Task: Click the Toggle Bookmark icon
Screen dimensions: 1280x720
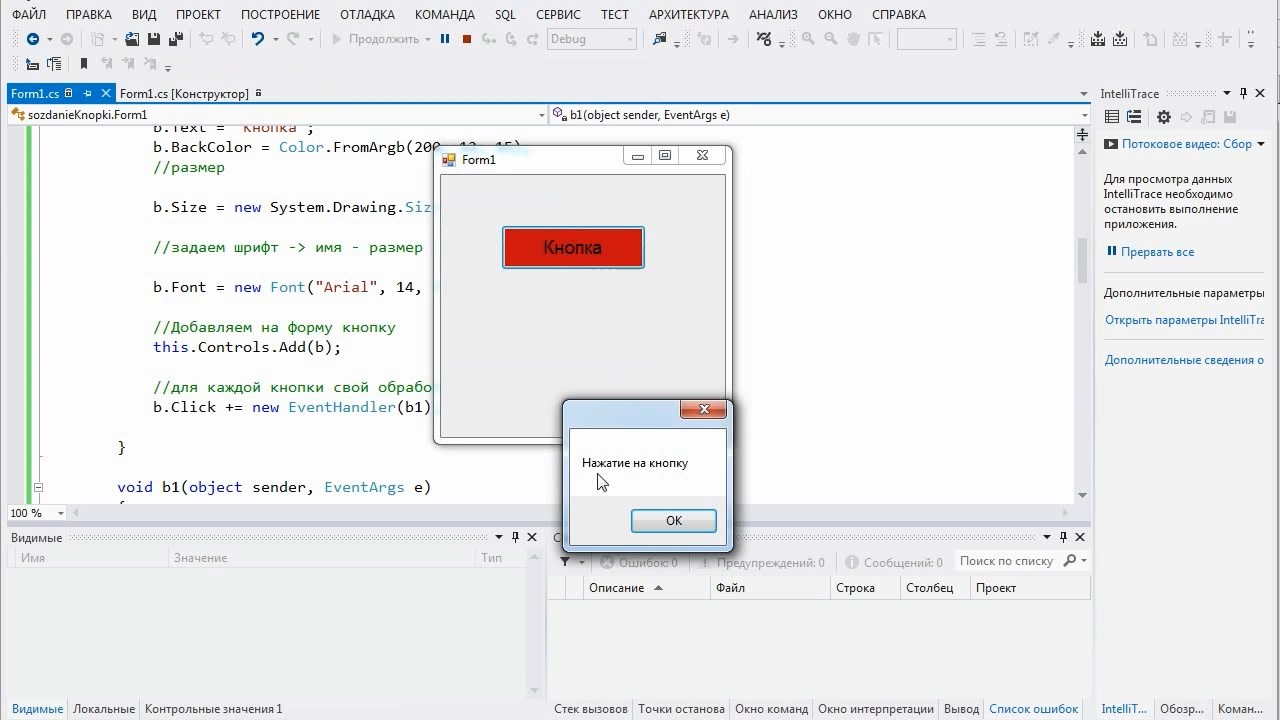Action: [84, 64]
